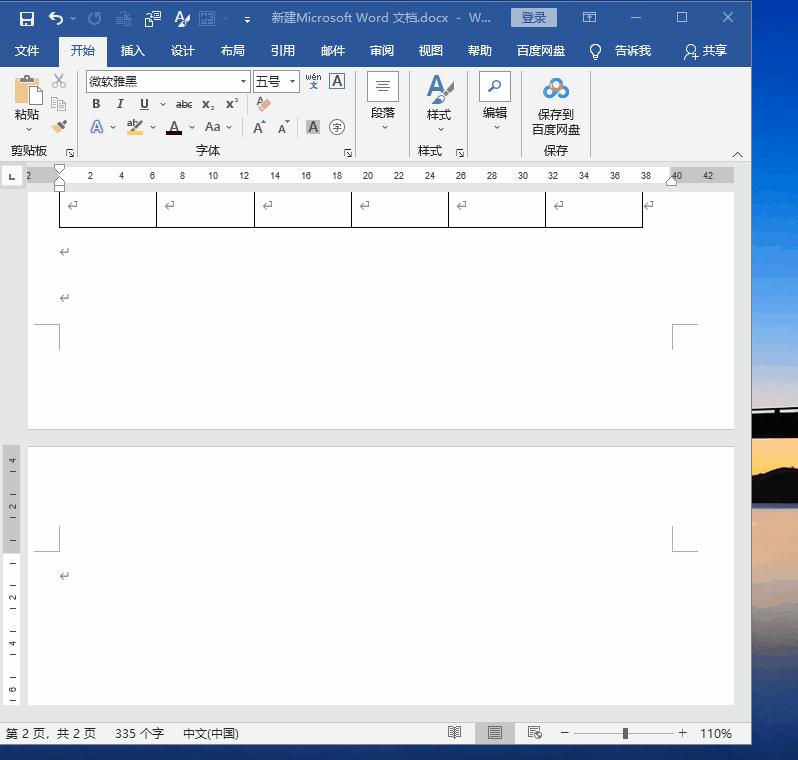Click the Clear All Formatting eraser icon
This screenshot has width=798, height=760.
(x=264, y=104)
